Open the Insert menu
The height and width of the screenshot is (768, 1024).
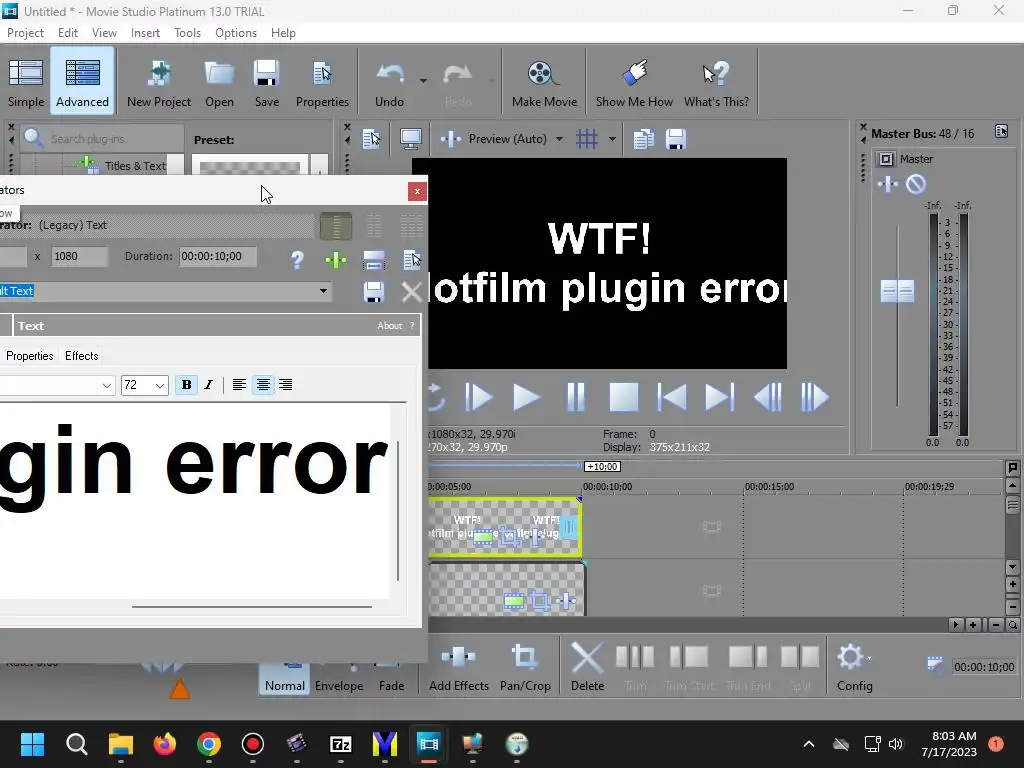coord(145,33)
